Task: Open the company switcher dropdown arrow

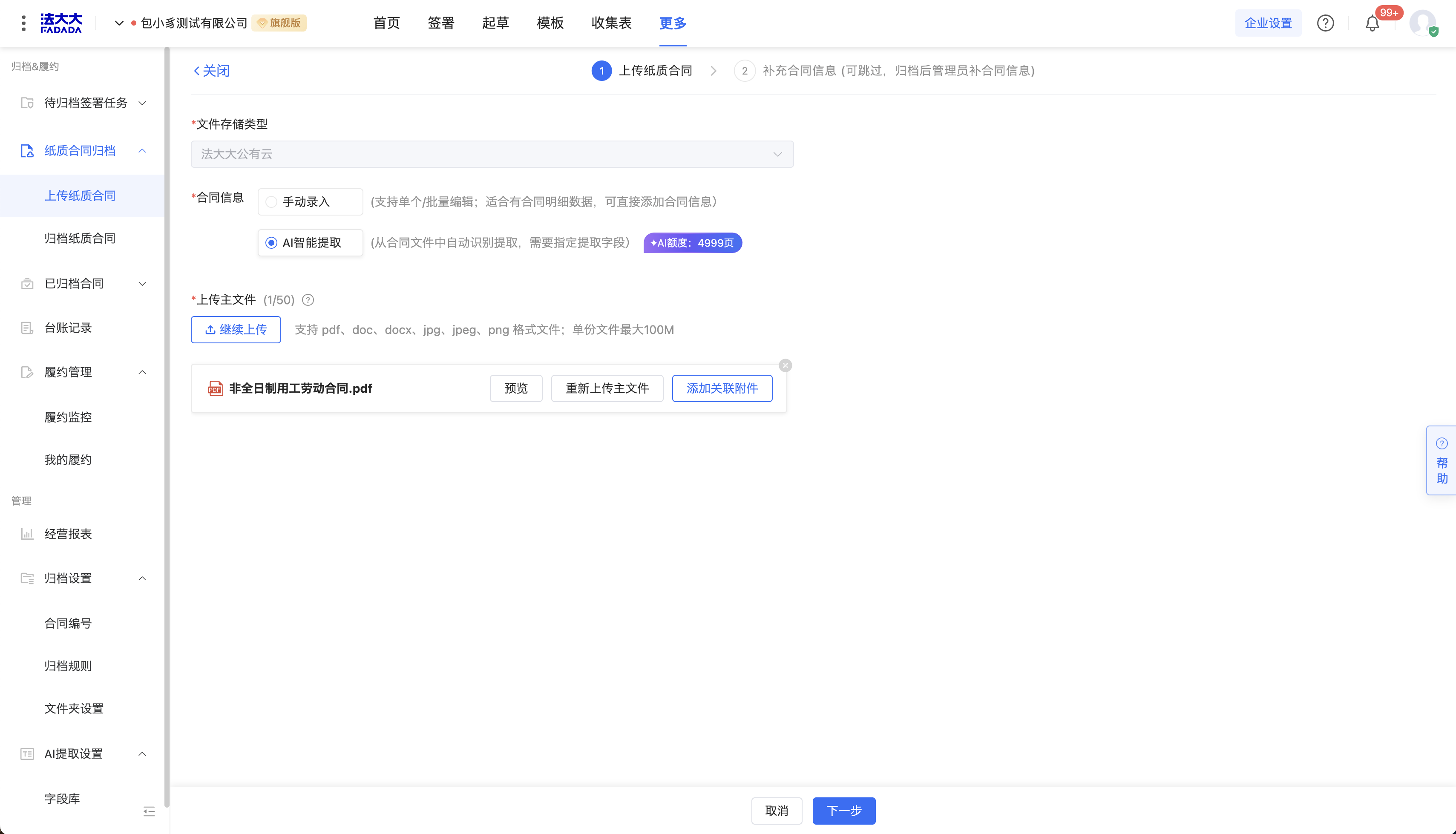Action: tap(118, 23)
